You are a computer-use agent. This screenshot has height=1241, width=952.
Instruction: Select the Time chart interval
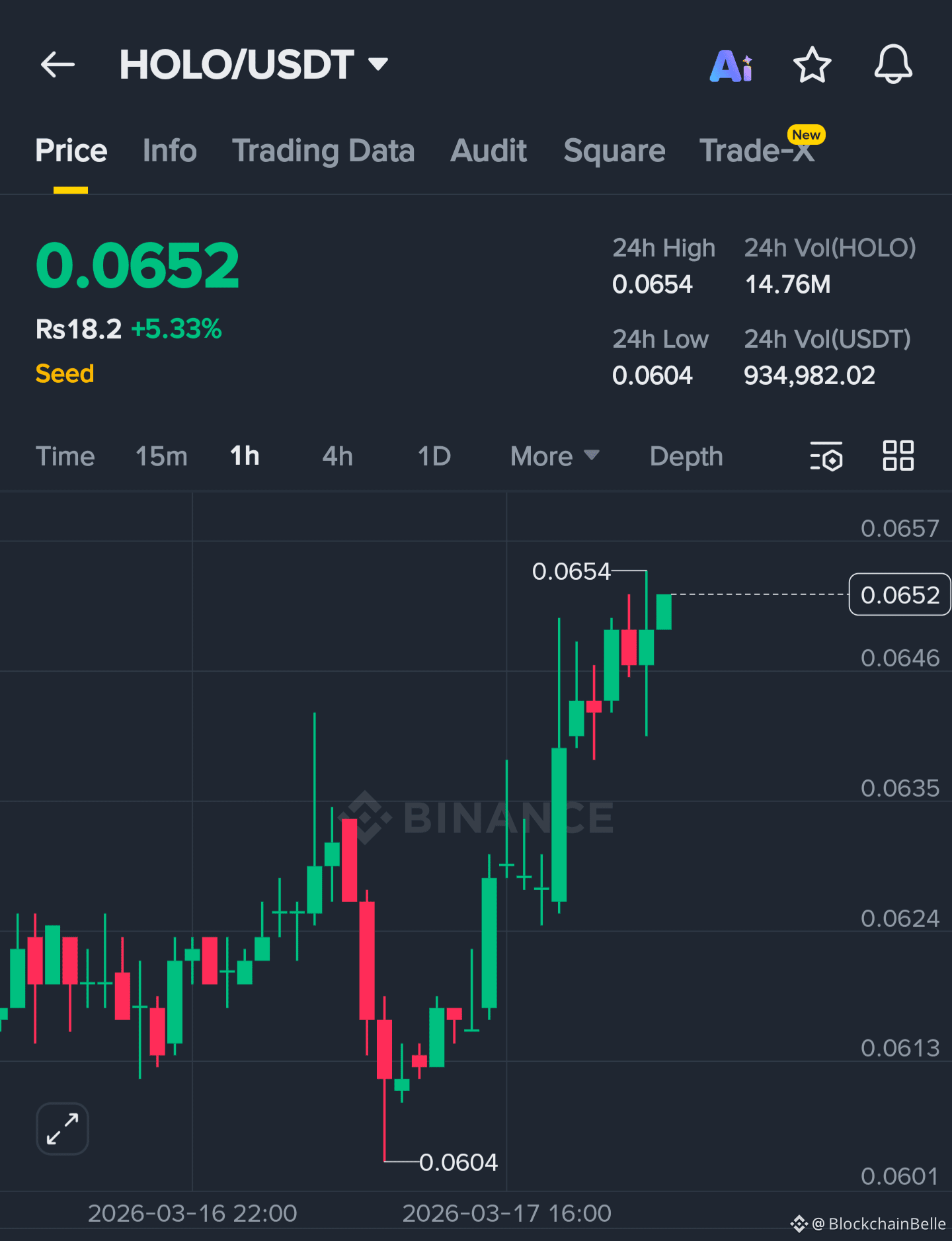(65, 456)
